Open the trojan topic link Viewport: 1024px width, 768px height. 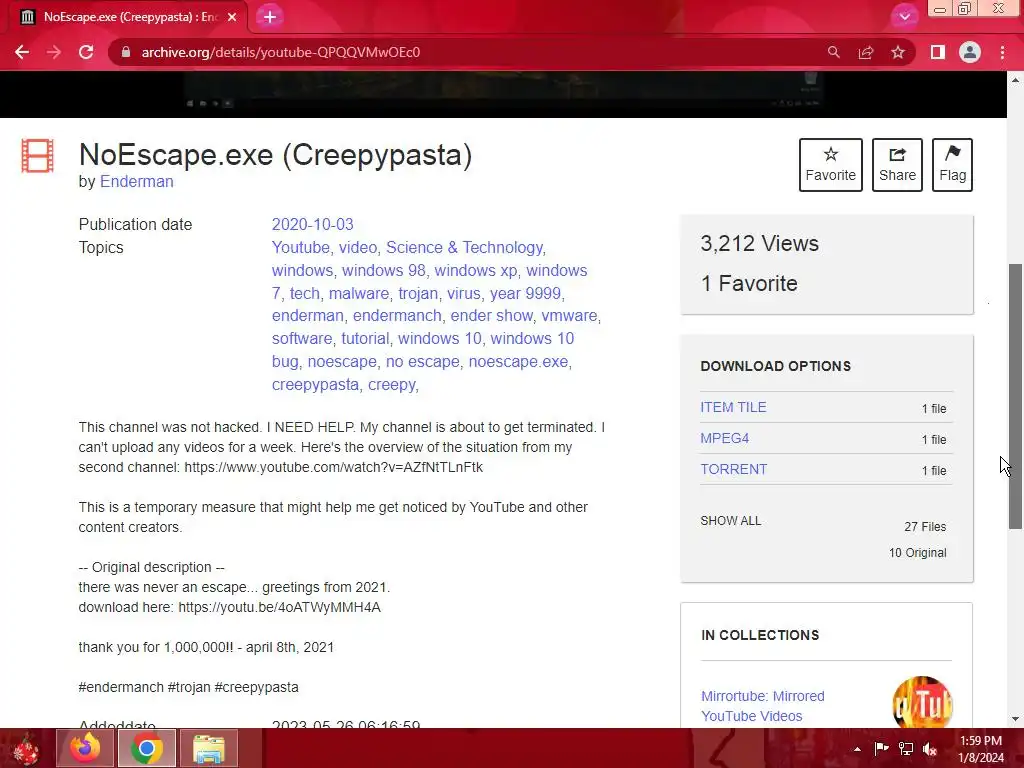point(418,293)
